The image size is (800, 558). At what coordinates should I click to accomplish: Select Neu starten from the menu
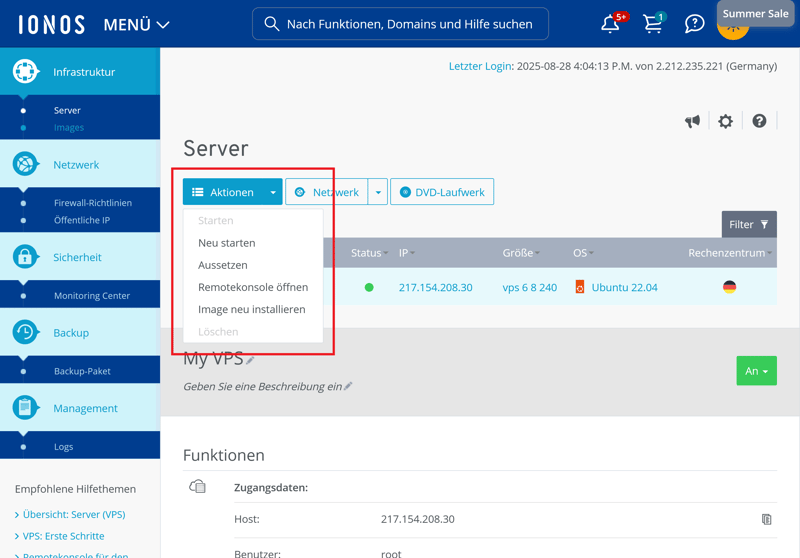(227, 243)
